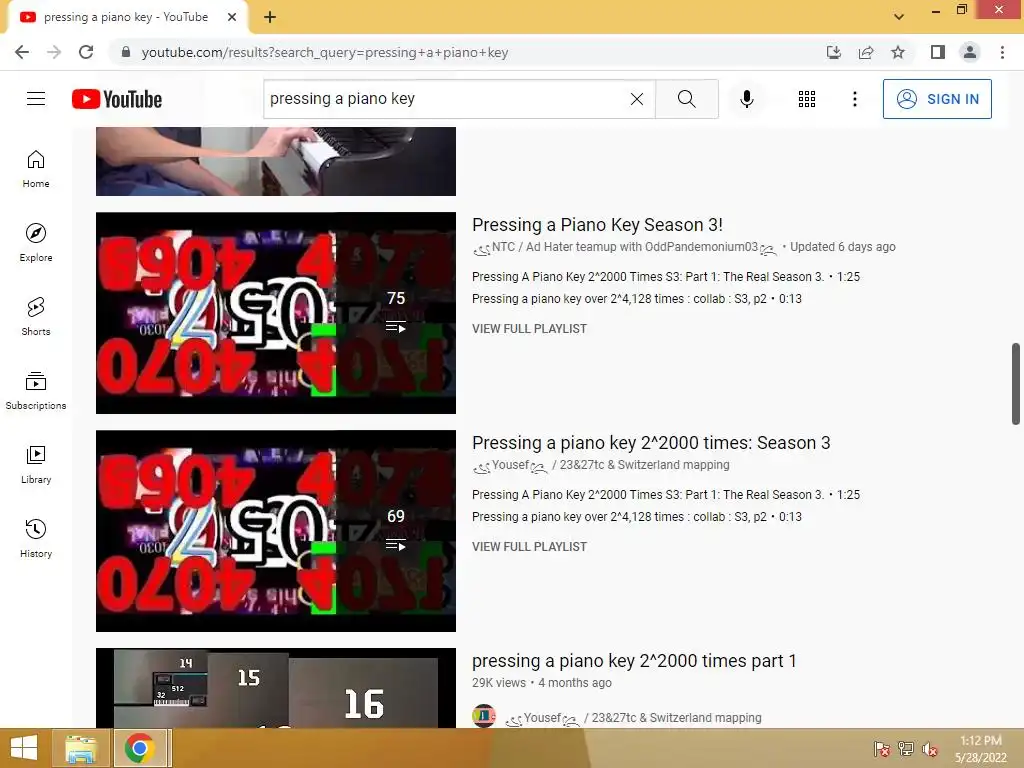Screen dimensions: 1024x768
Task: Click the page vertical scrollbar thumb
Action: (x=1016, y=384)
